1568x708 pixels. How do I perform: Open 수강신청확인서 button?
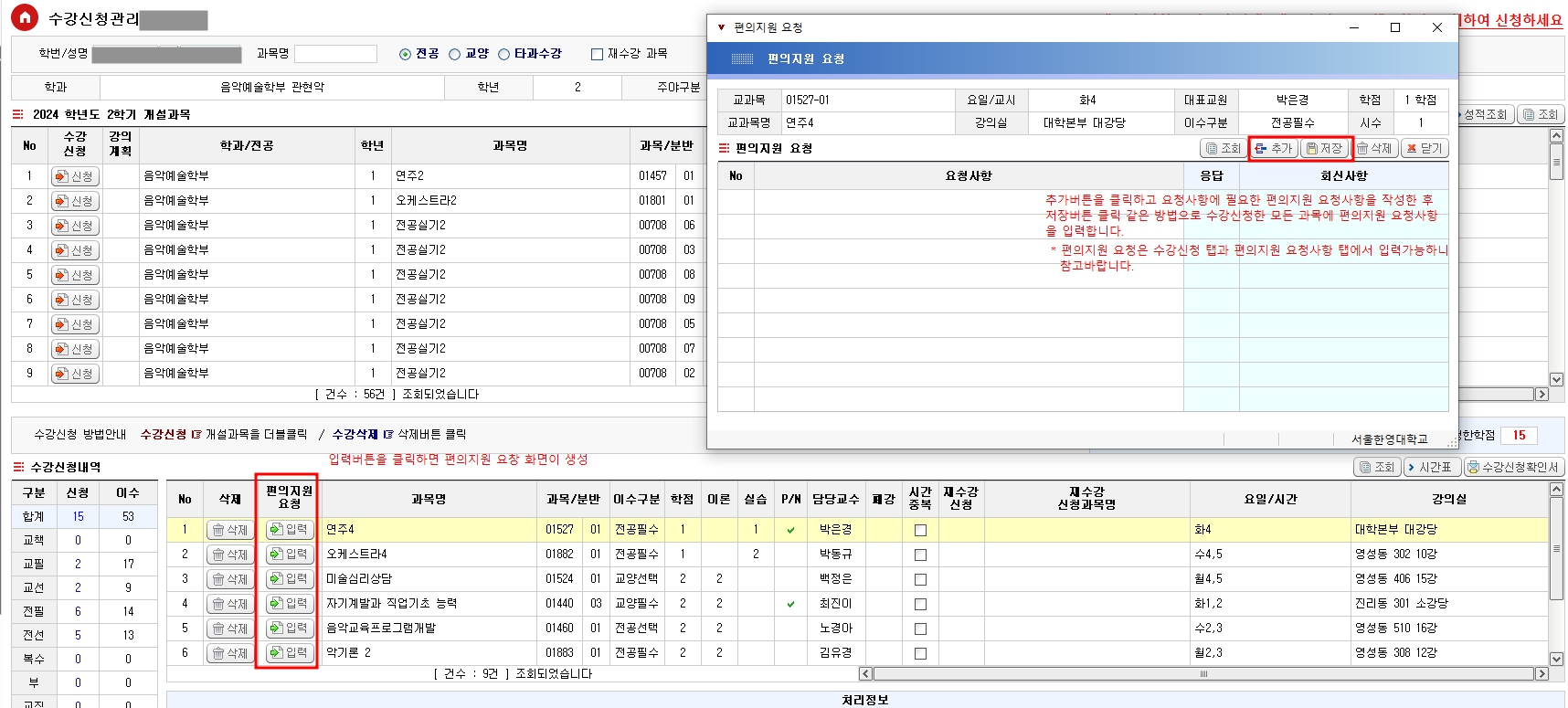(x=1513, y=467)
